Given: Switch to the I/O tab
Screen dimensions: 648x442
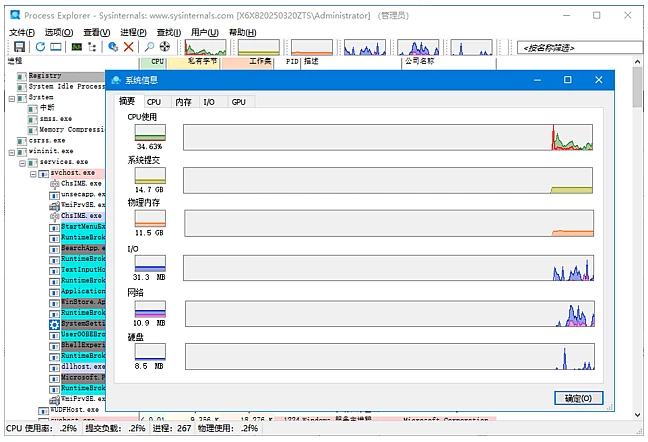Looking at the screenshot, I should (x=208, y=102).
